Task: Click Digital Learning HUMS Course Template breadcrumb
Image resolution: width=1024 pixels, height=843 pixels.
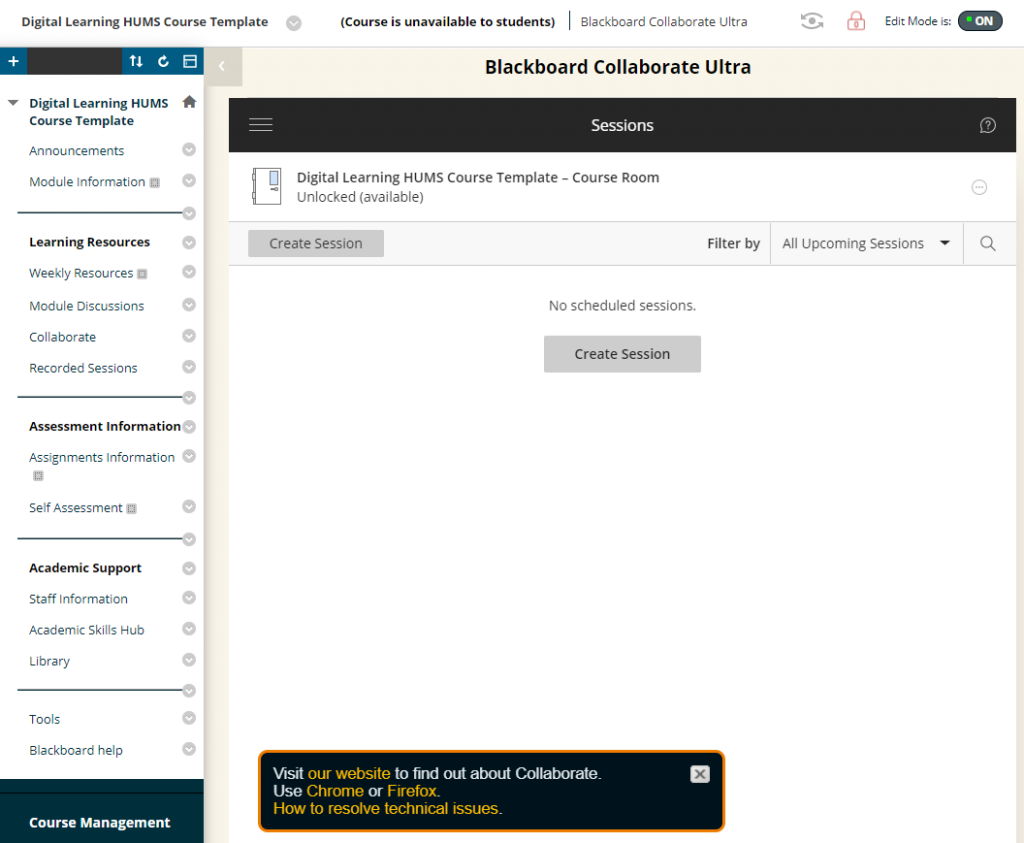Action: 145,22
